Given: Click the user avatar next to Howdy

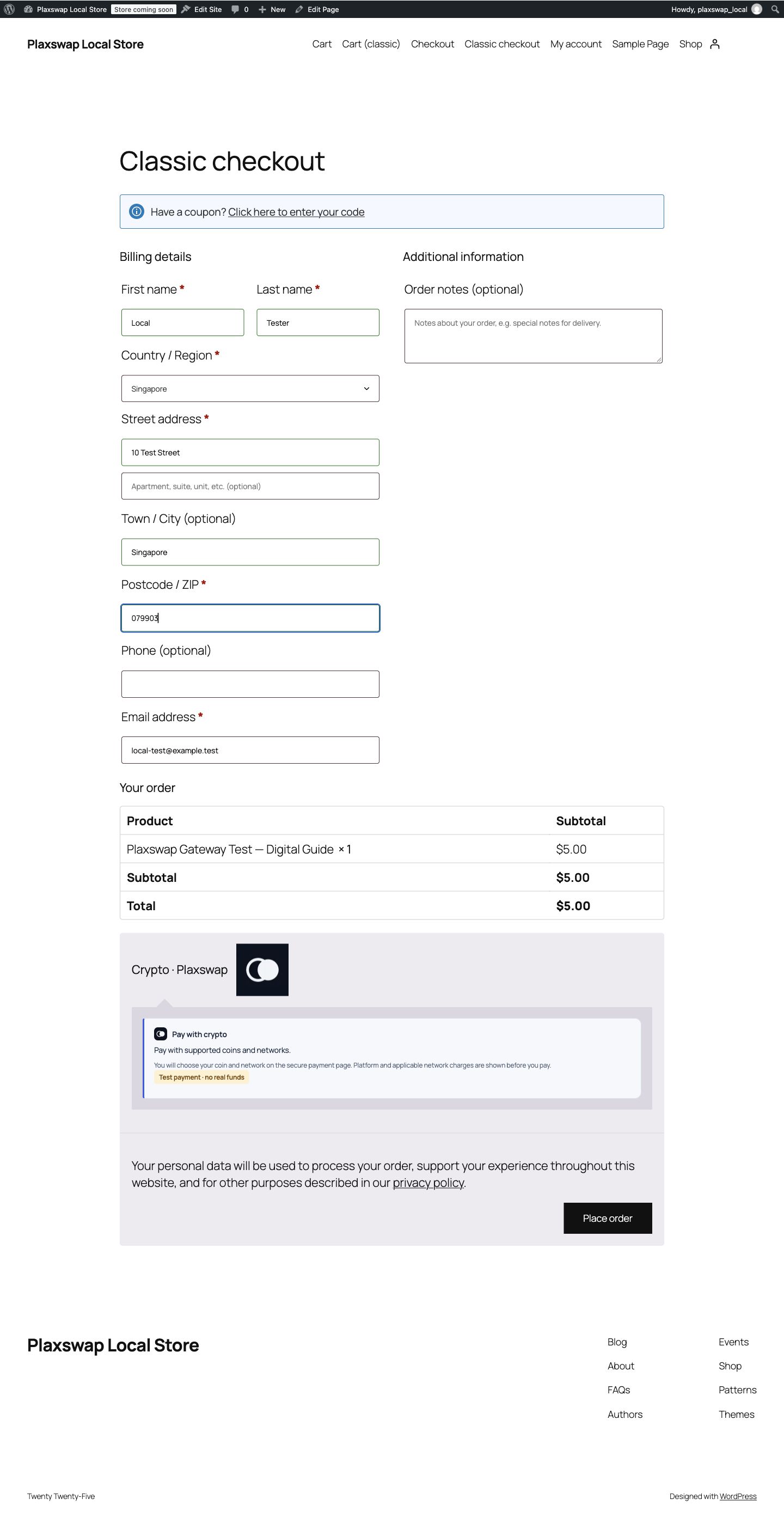Looking at the screenshot, I should 757,9.
